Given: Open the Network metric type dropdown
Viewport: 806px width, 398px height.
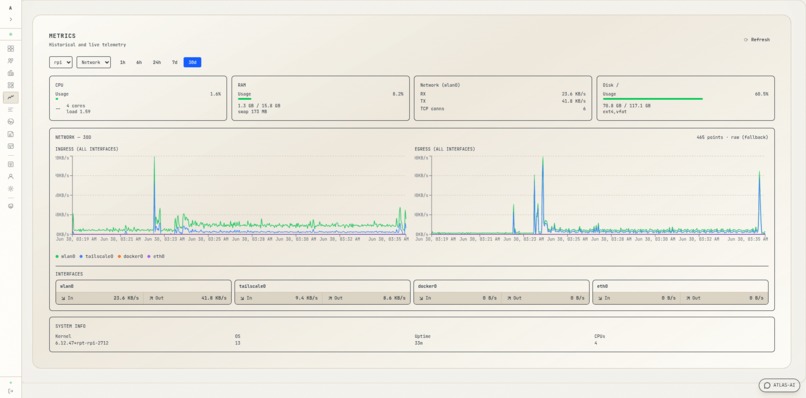Looking at the screenshot, I should pos(94,62).
